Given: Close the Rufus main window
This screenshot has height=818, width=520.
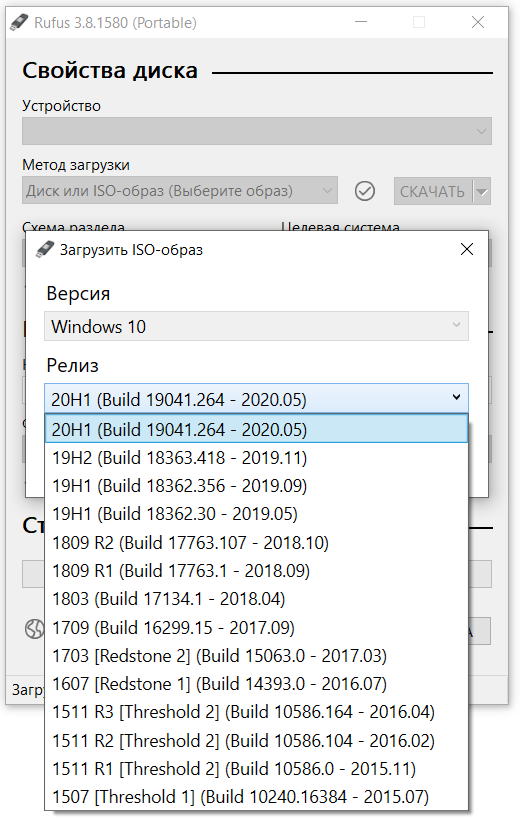Looking at the screenshot, I should pyautogui.click(x=478, y=22).
